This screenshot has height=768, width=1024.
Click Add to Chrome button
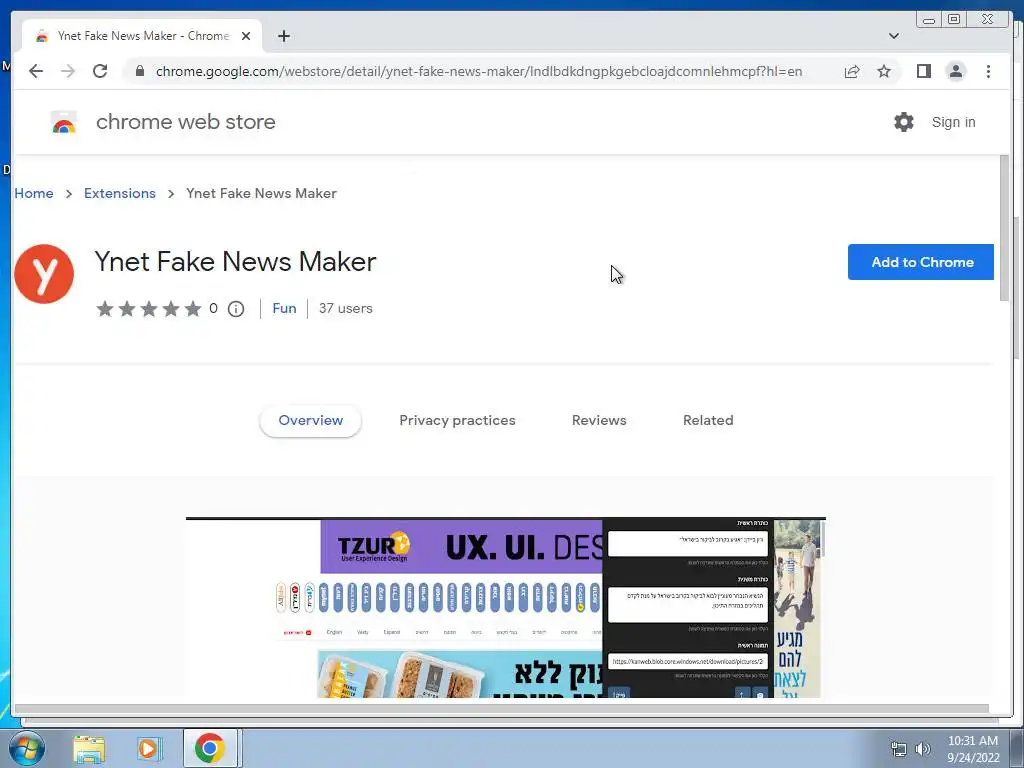pos(921,262)
